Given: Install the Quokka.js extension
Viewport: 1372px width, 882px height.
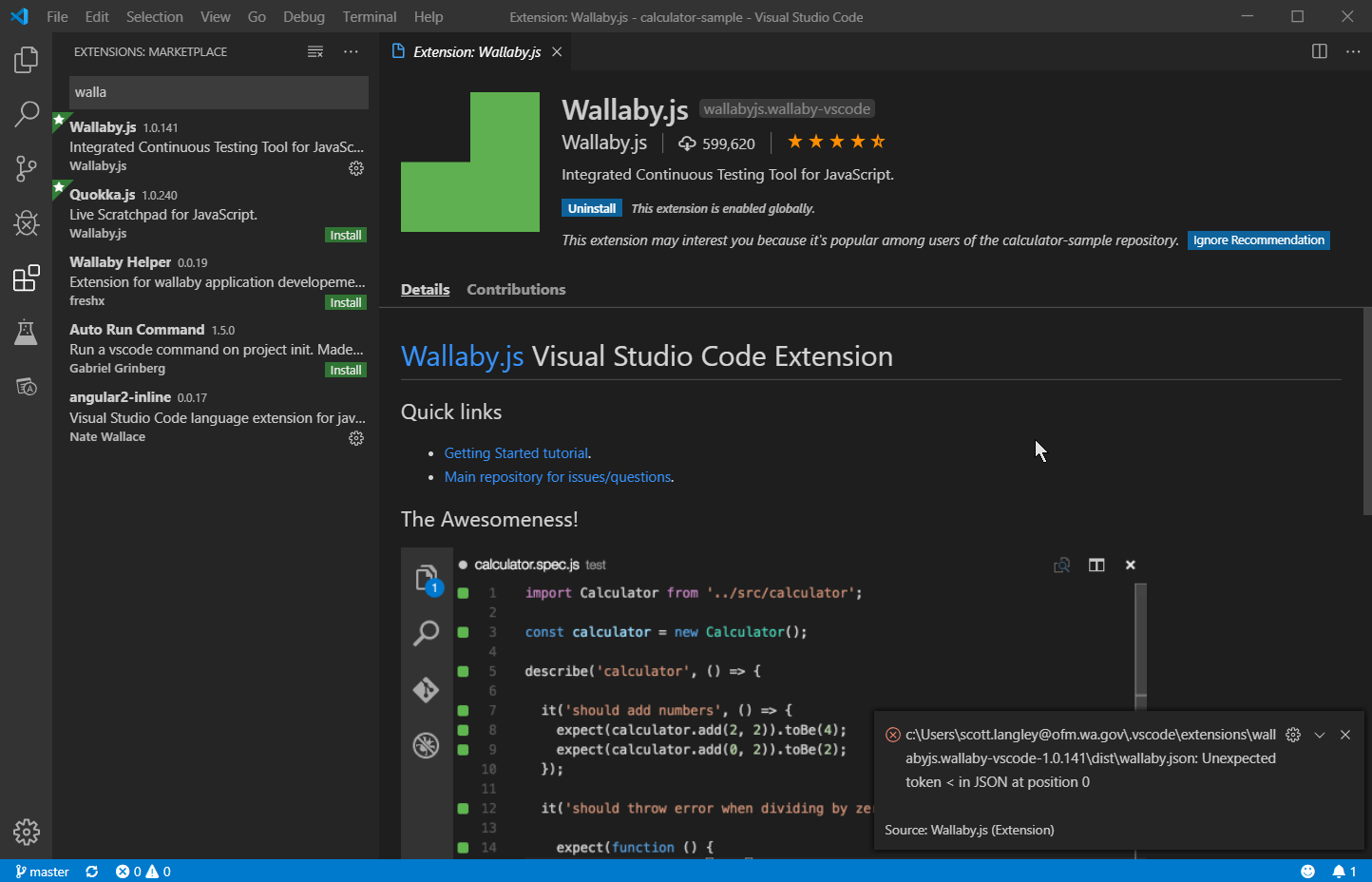Looking at the screenshot, I should 346,235.
